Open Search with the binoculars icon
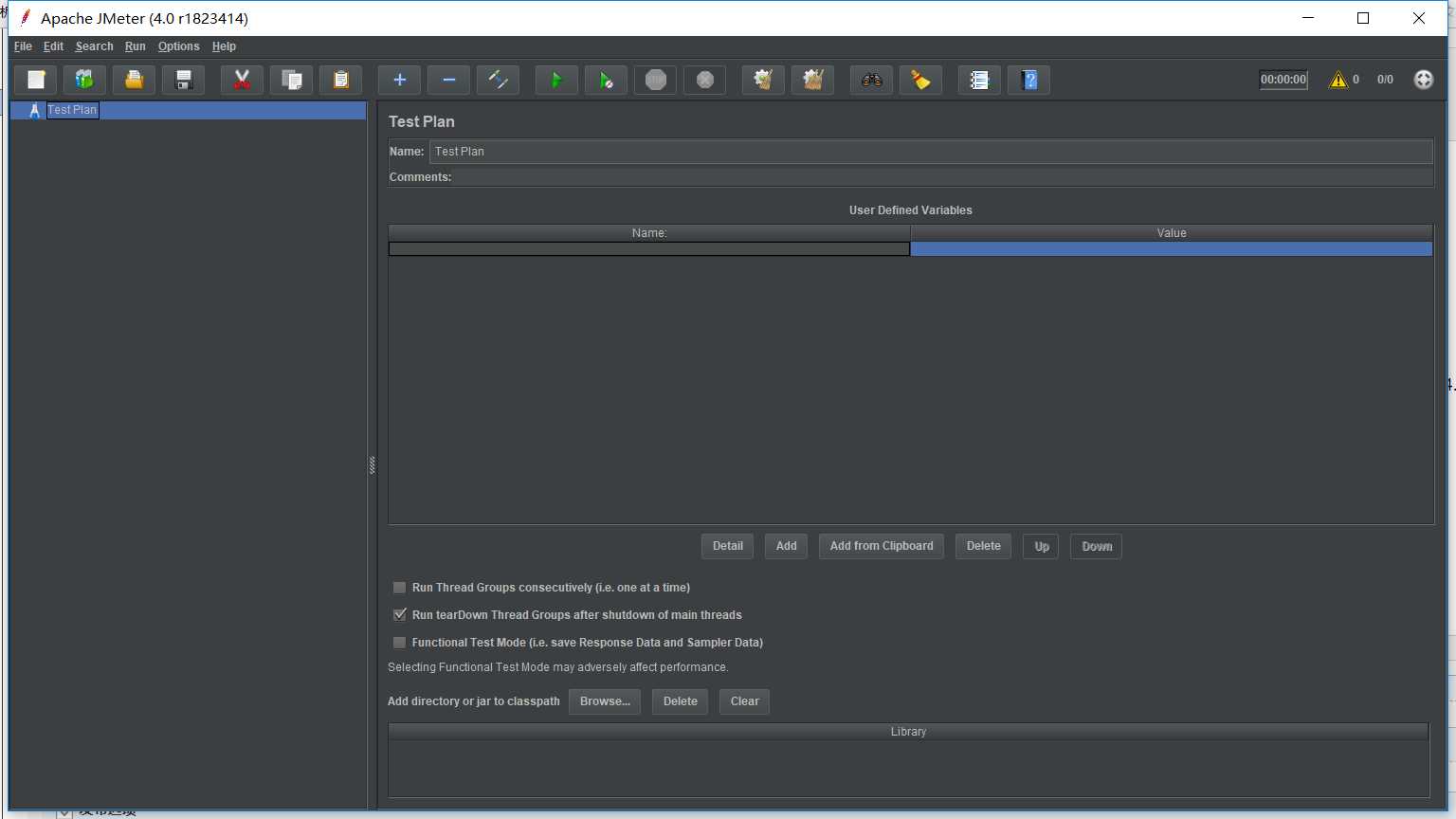 click(871, 81)
